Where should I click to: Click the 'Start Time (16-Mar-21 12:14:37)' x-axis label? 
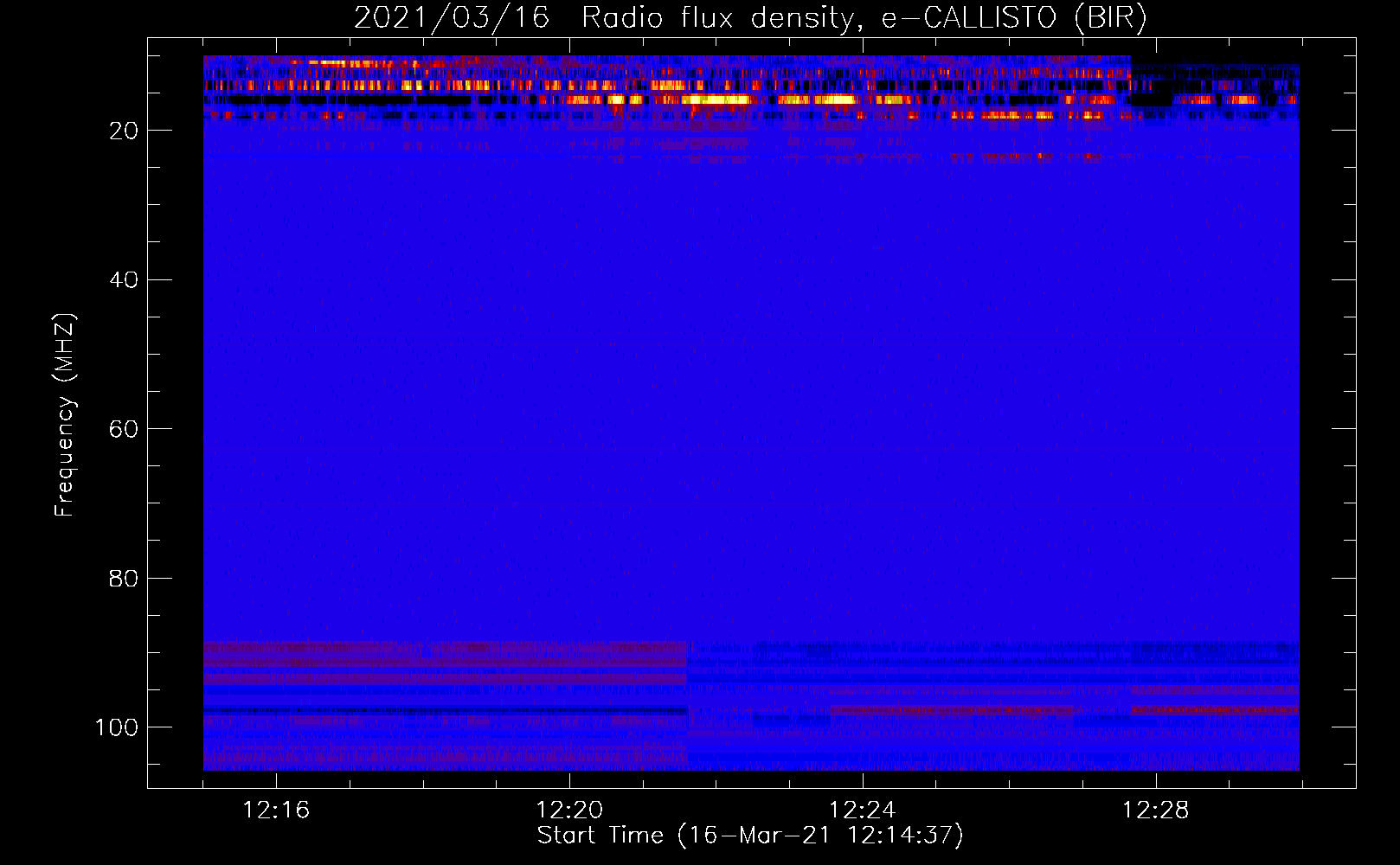tap(750, 836)
